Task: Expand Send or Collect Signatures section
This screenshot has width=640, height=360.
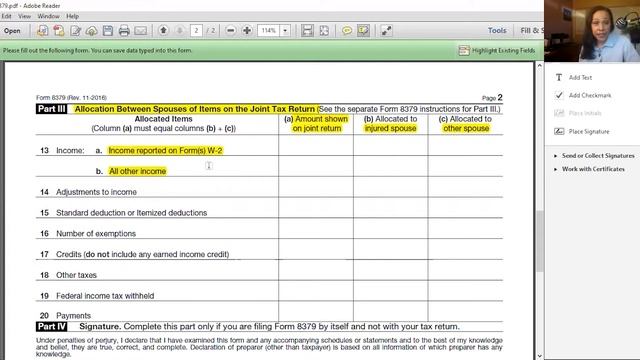Action: pyautogui.click(x=595, y=156)
